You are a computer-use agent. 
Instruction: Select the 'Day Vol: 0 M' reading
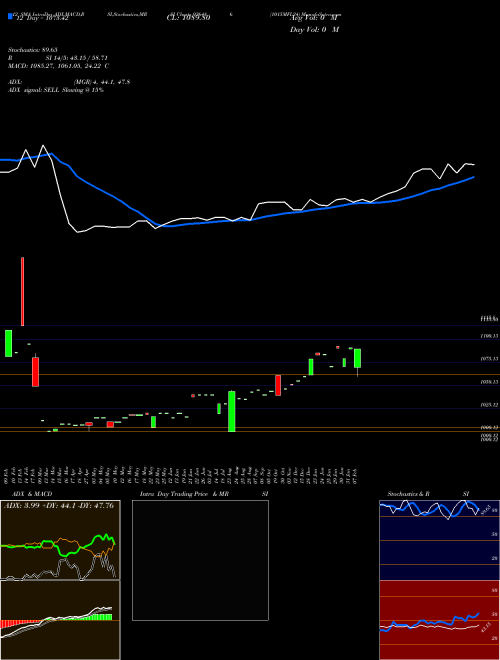pos(314,29)
